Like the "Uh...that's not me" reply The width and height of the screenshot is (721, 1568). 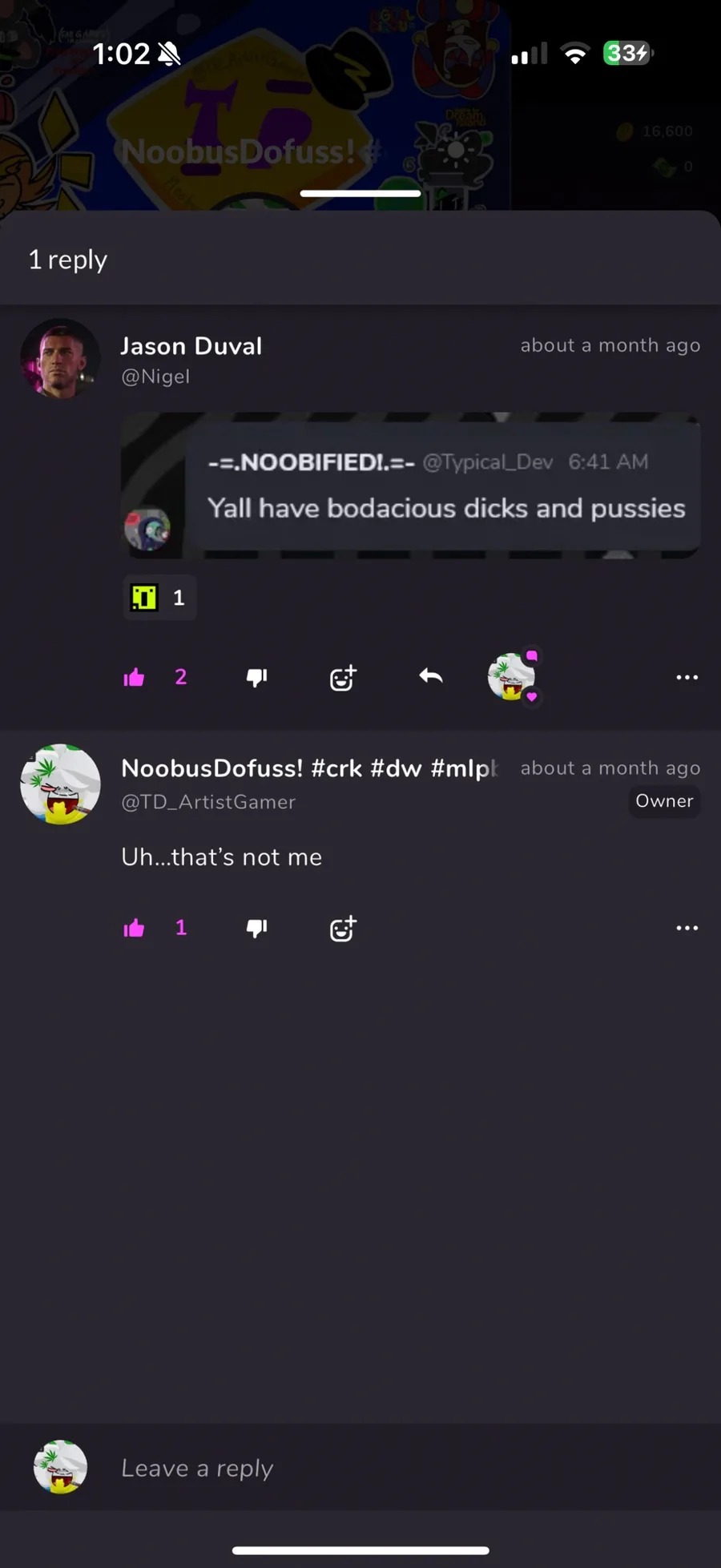(x=134, y=928)
